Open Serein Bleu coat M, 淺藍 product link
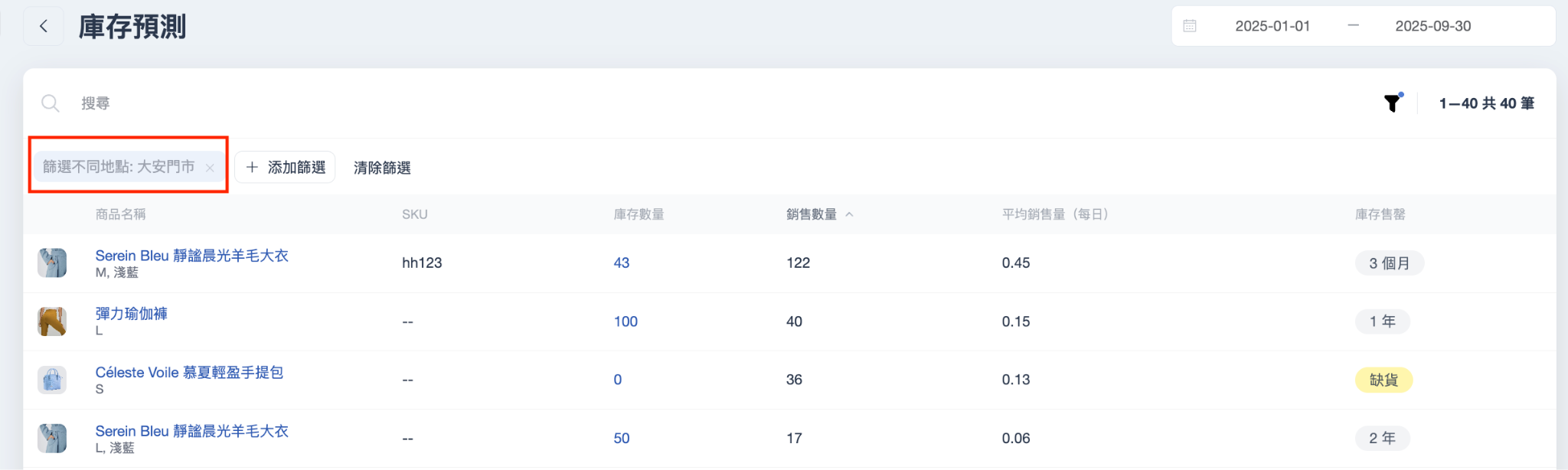1568x470 pixels. click(x=191, y=256)
